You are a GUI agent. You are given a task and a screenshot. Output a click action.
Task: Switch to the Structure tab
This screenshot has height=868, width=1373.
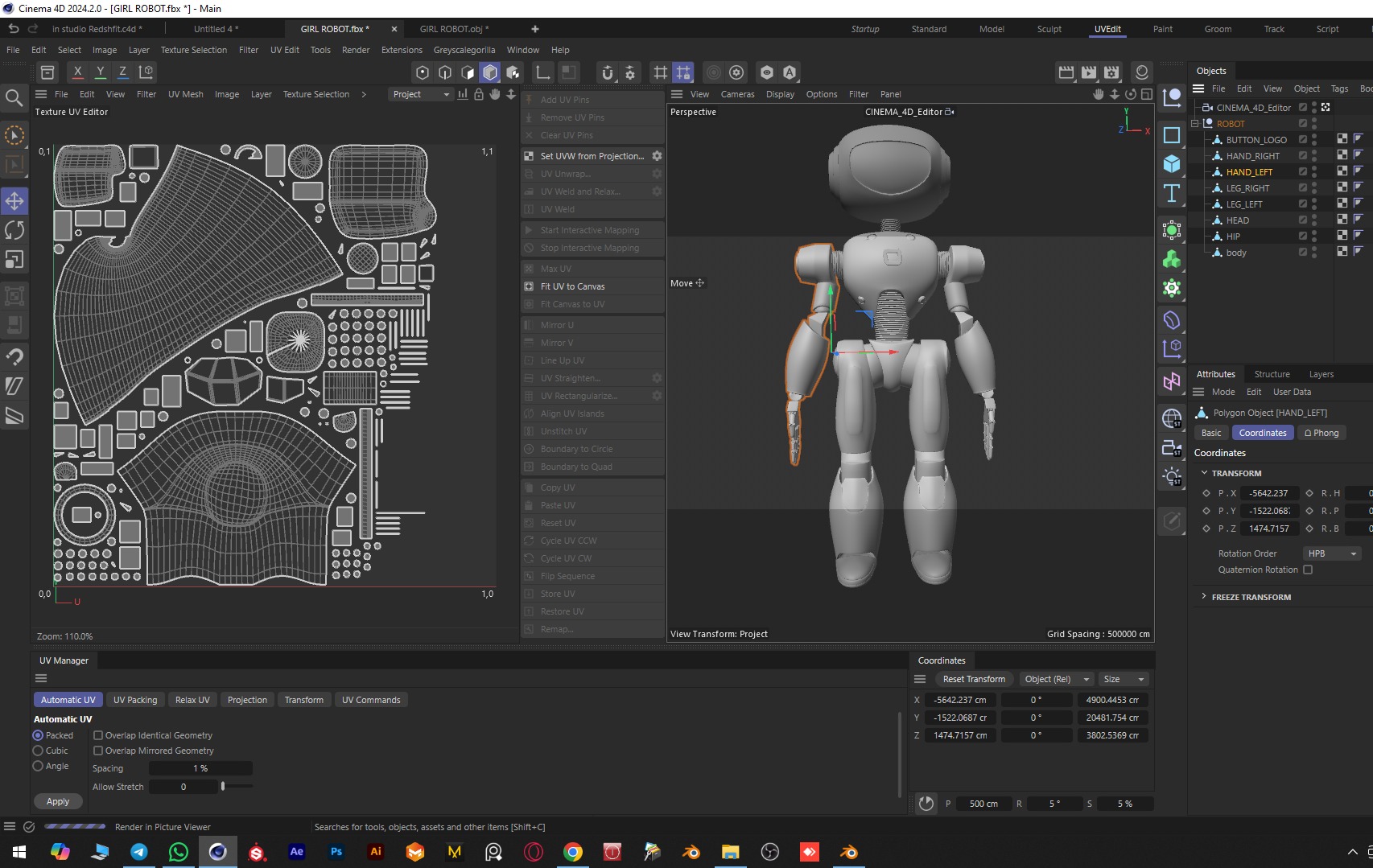1272,374
